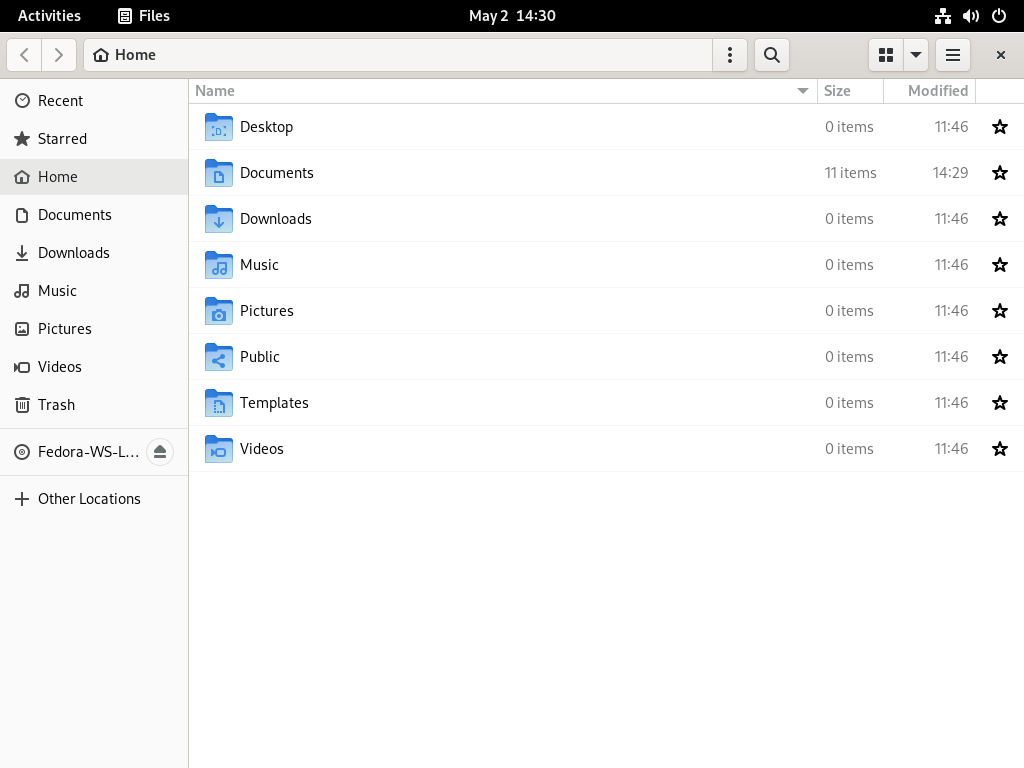Image resolution: width=1024 pixels, height=768 pixels.
Task: Toggle star on Videos folder
Action: (999, 449)
